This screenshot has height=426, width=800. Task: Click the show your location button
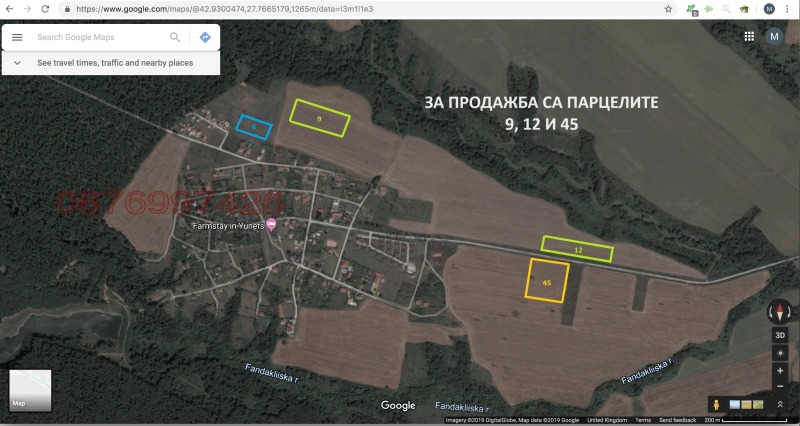[779, 353]
